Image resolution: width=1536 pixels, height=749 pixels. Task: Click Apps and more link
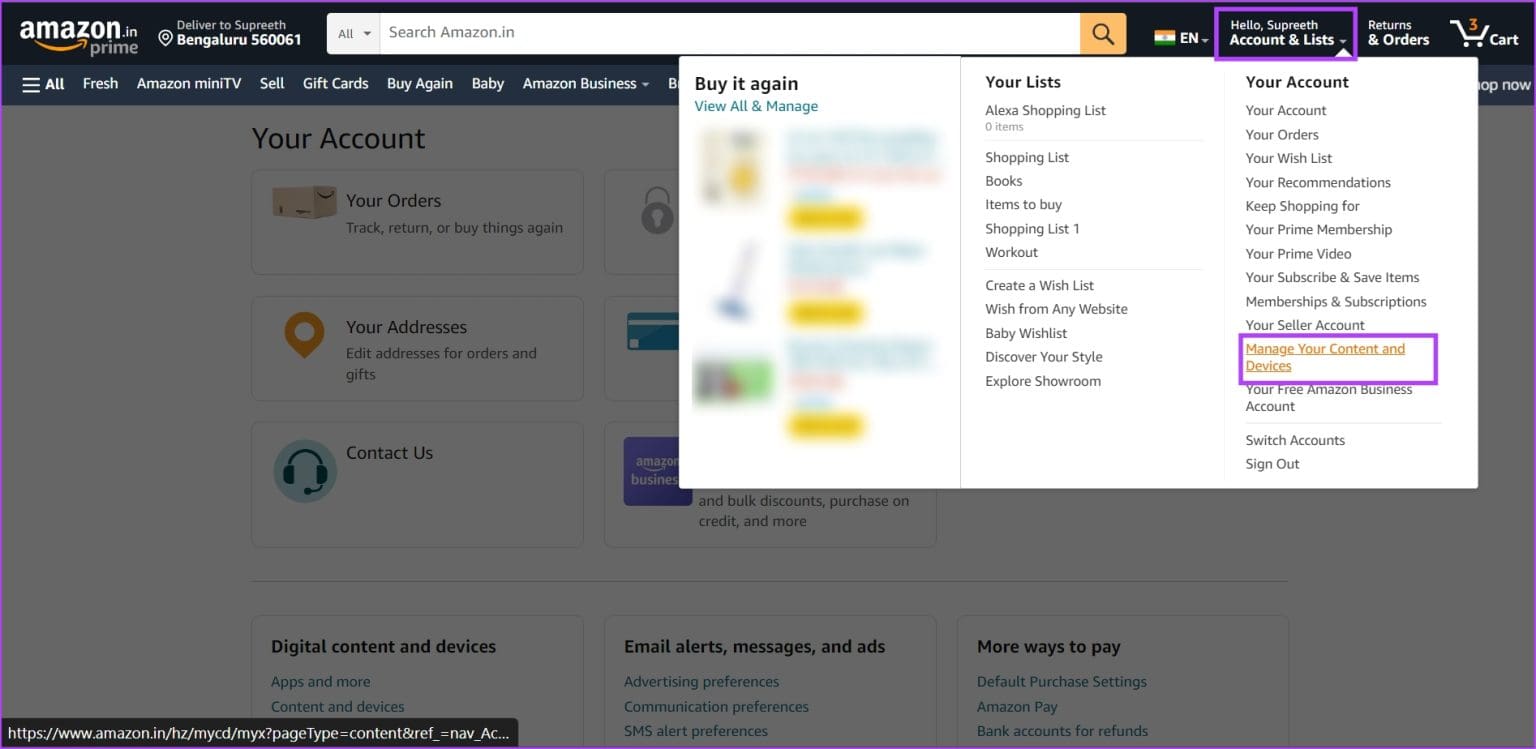pyautogui.click(x=320, y=681)
